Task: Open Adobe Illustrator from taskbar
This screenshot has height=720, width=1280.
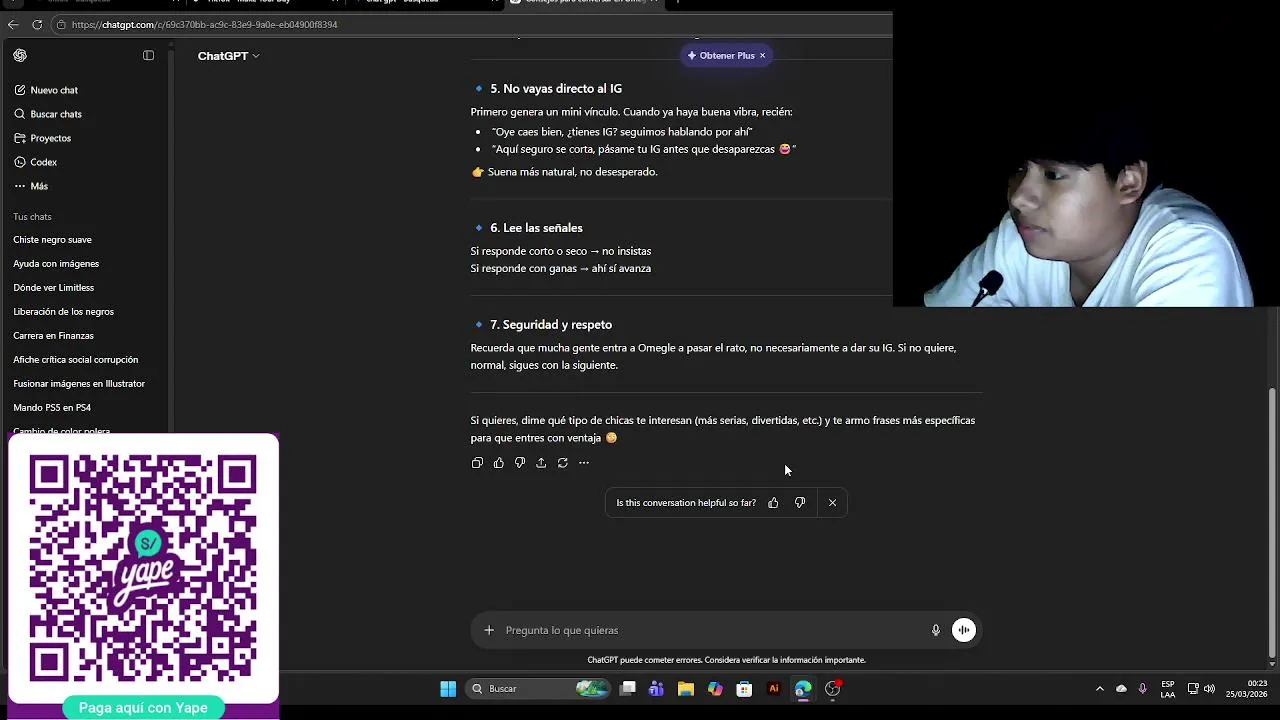Action: tap(773, 688)
